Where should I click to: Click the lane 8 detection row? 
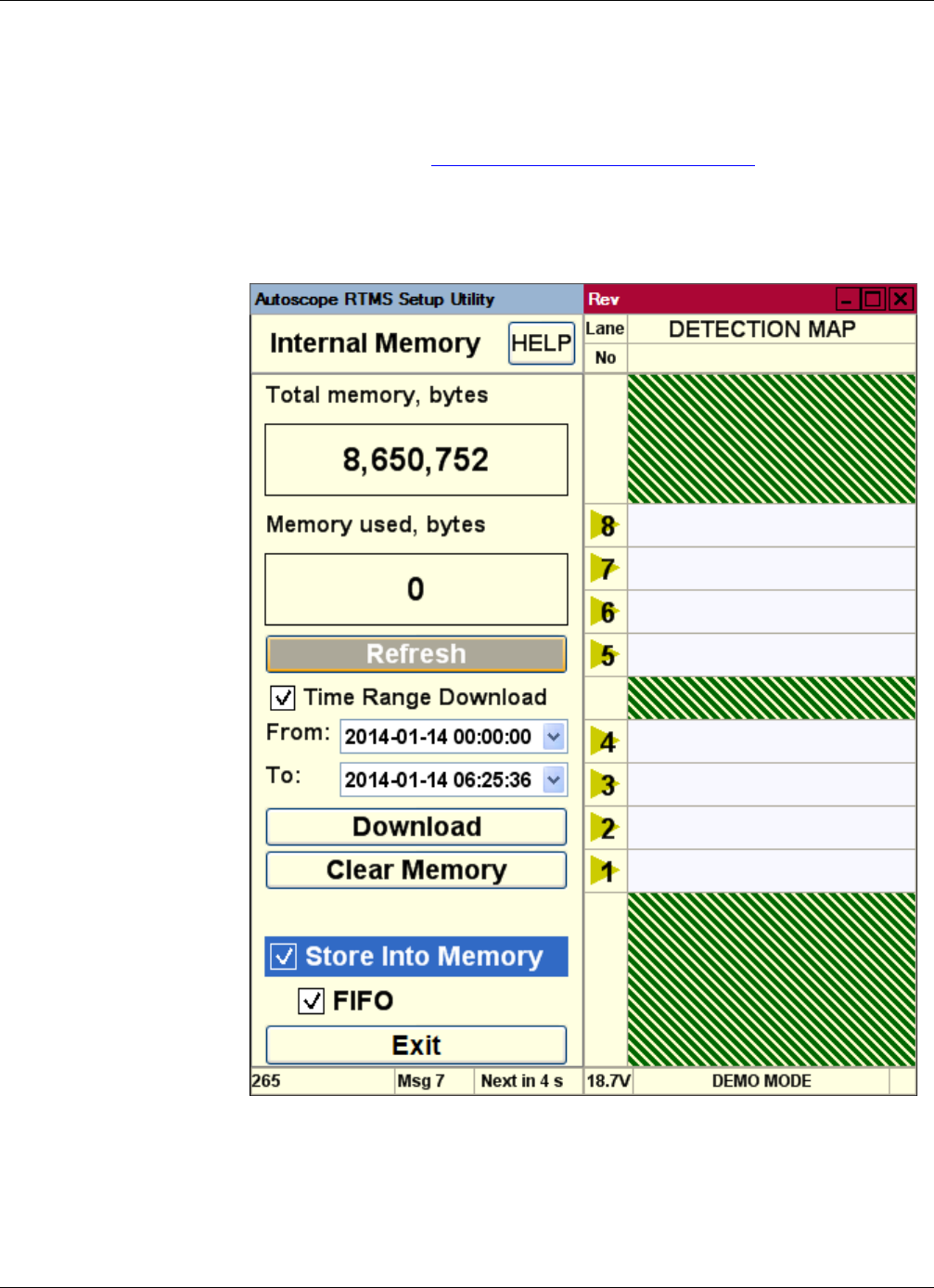(772, 526)
